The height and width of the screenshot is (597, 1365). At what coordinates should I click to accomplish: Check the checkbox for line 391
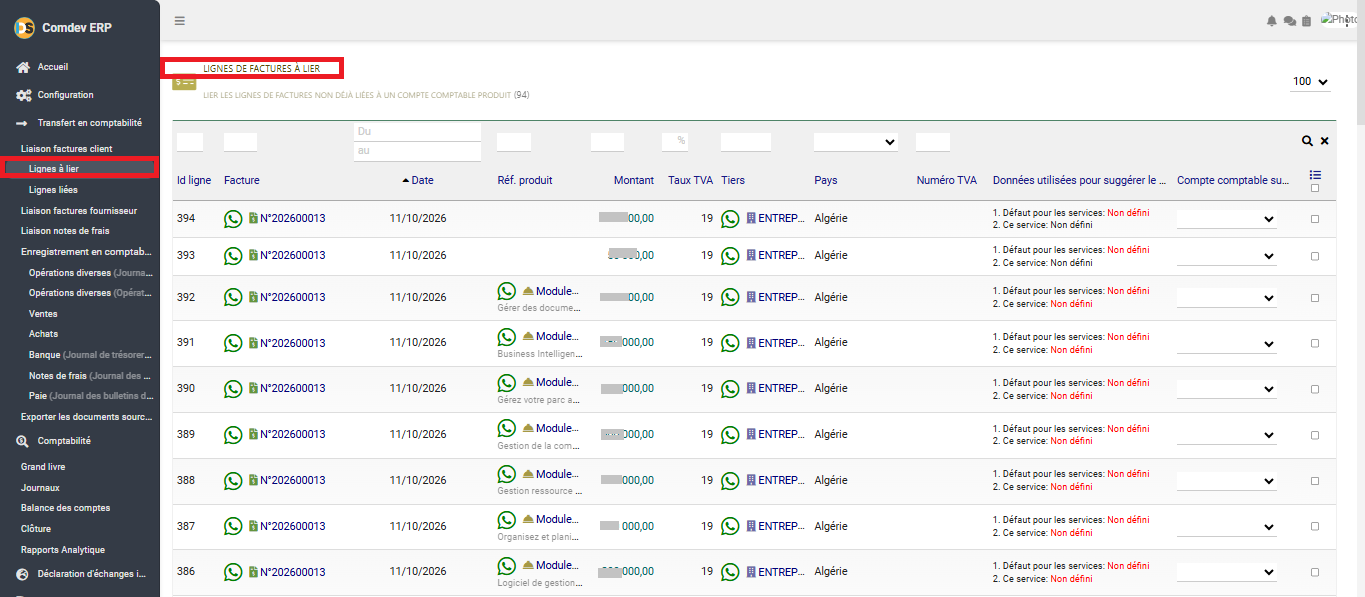(x=1315, y=343)
